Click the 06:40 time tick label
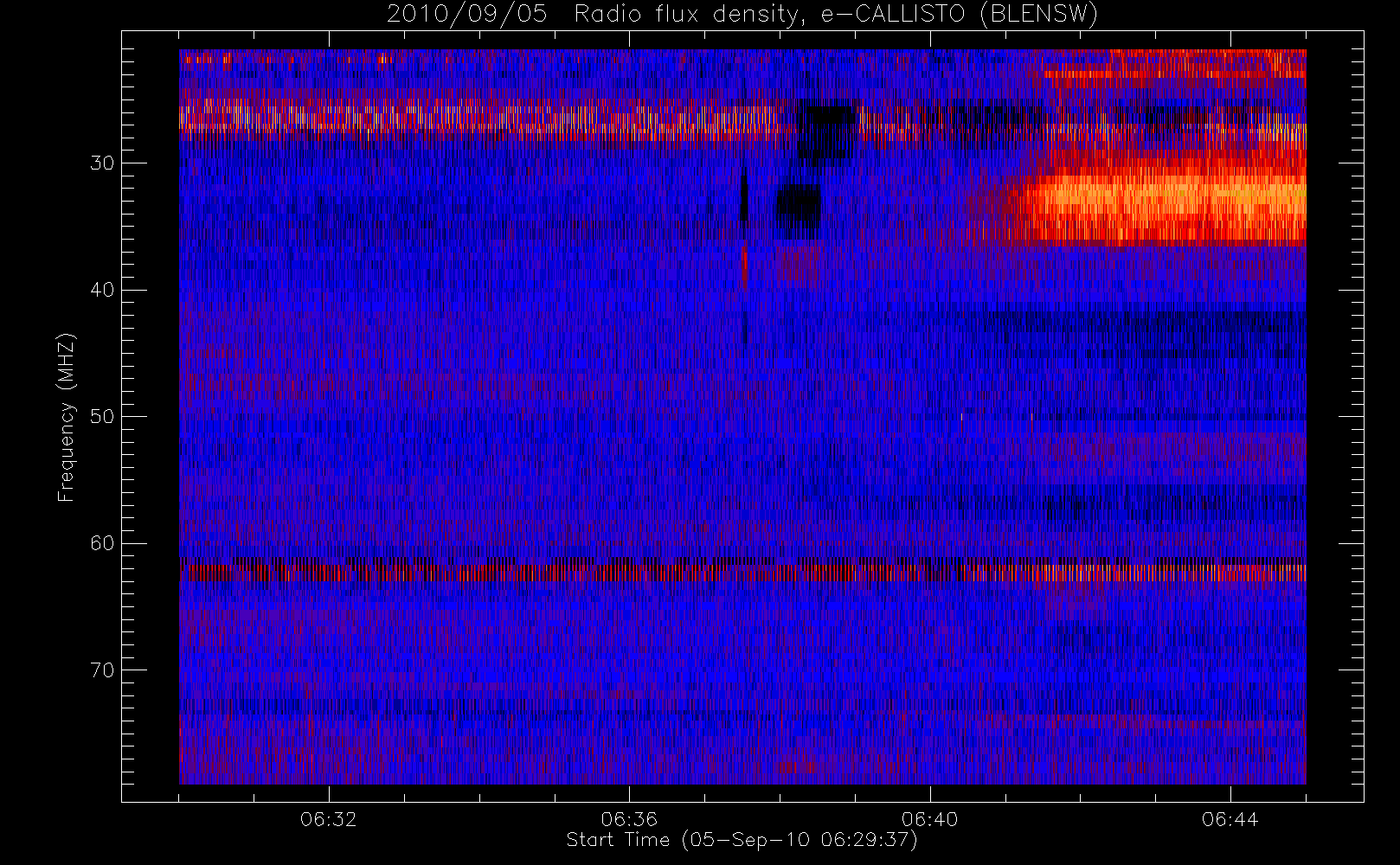 [x=930, y=819]
